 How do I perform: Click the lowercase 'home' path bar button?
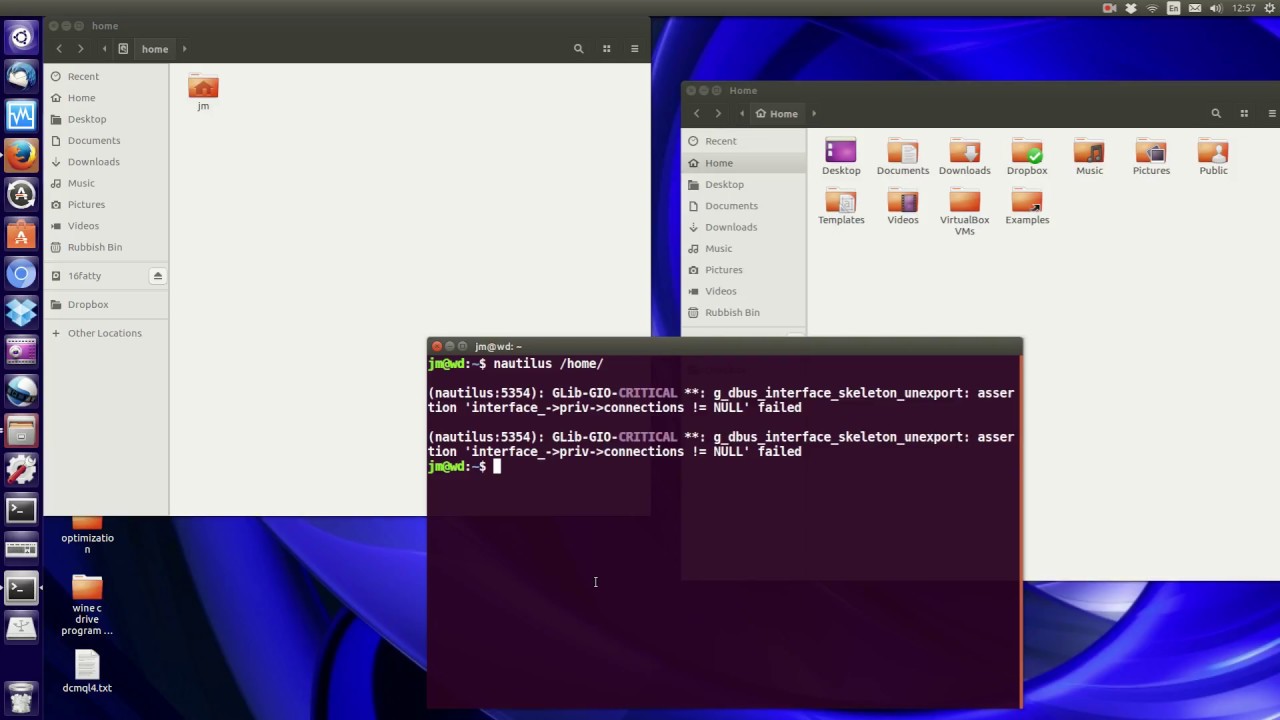[154, 49]
